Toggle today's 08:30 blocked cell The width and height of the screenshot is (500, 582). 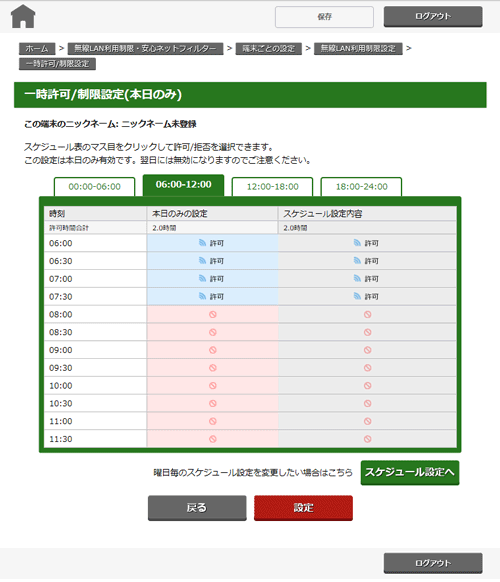tap(212, 332)
